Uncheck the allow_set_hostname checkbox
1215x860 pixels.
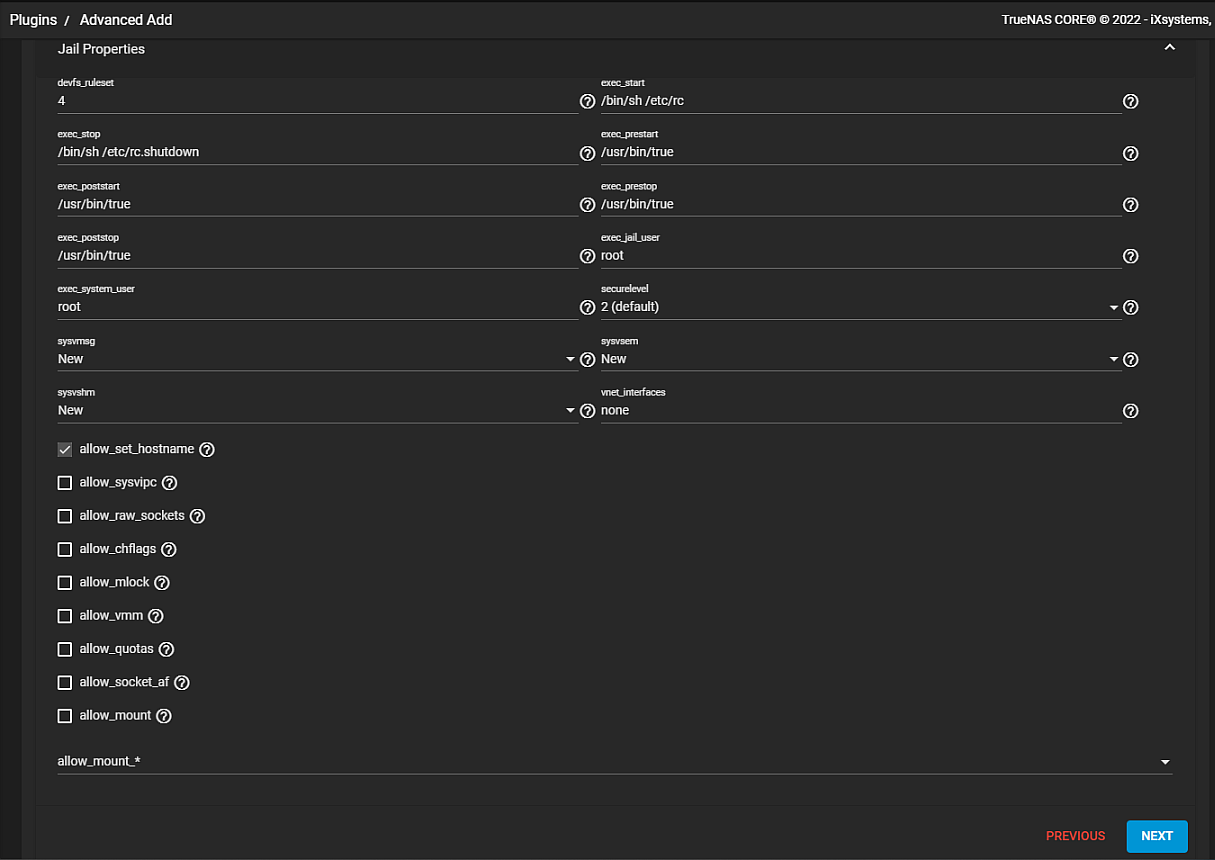tap(65, 450)
